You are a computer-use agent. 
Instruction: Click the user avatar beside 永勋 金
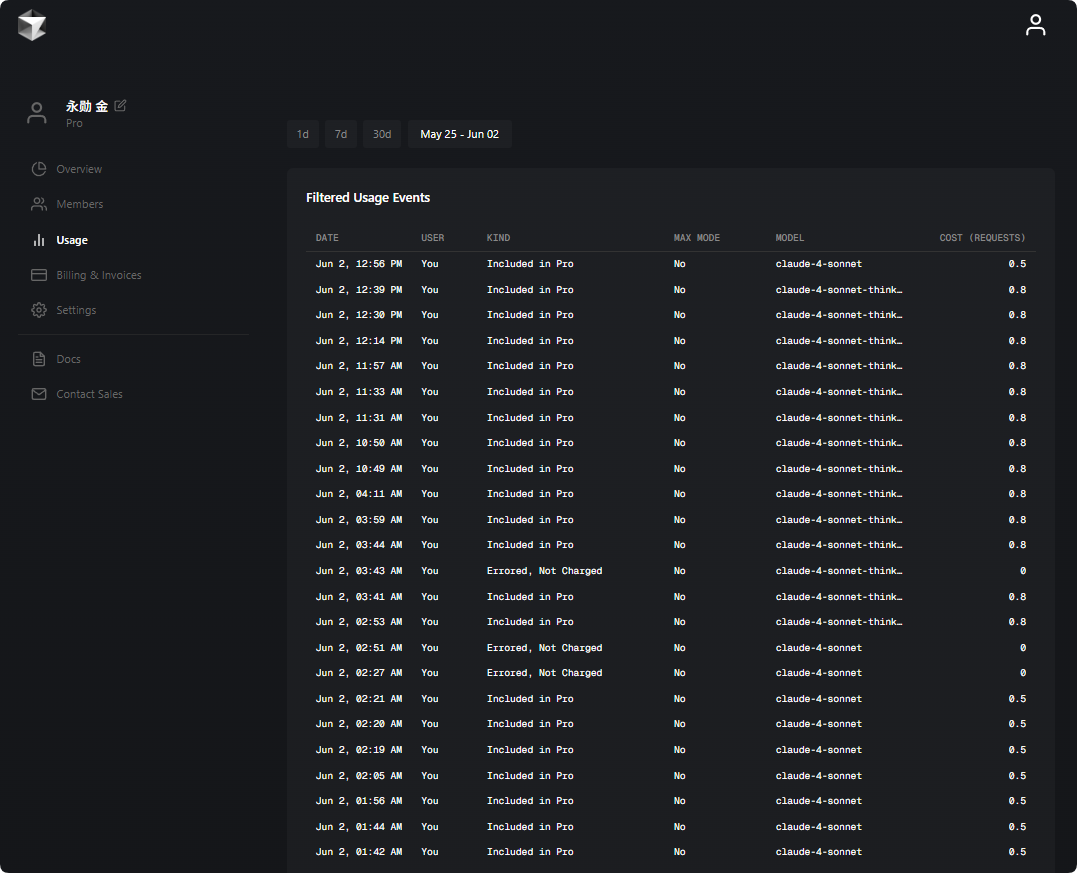[37, 113]
